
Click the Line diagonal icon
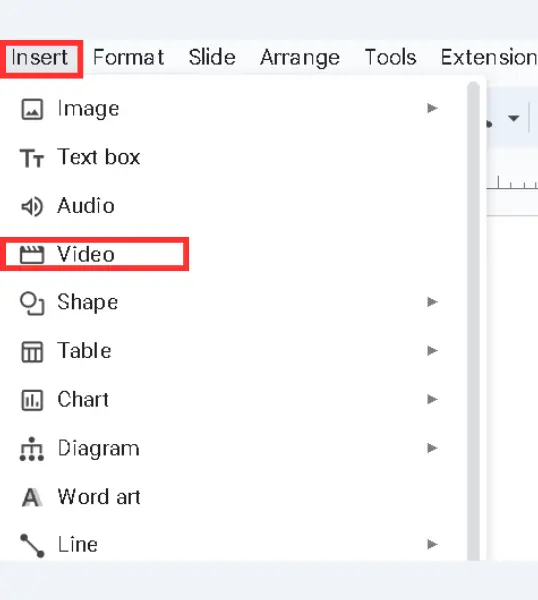coord(32,546)
